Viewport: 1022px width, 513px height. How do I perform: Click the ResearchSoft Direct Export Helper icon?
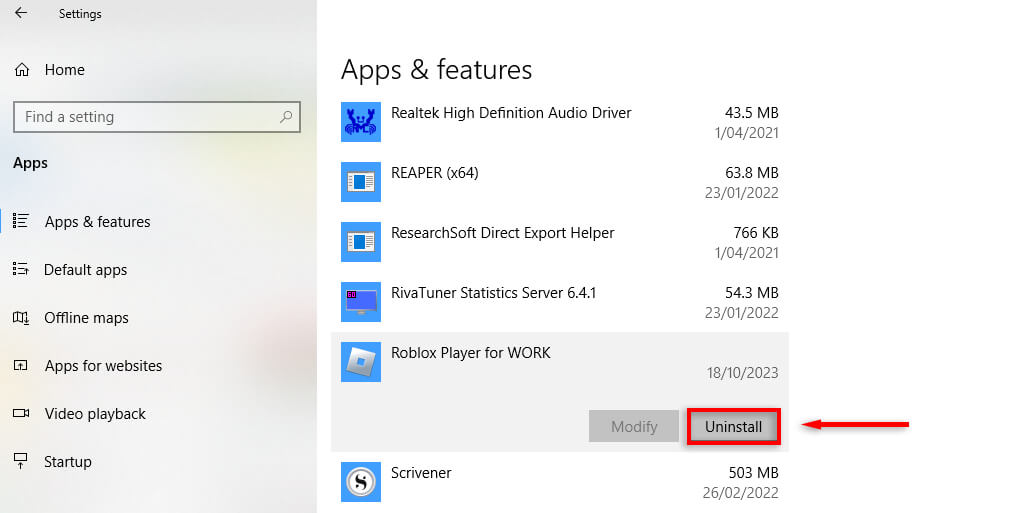click(361, 242)
